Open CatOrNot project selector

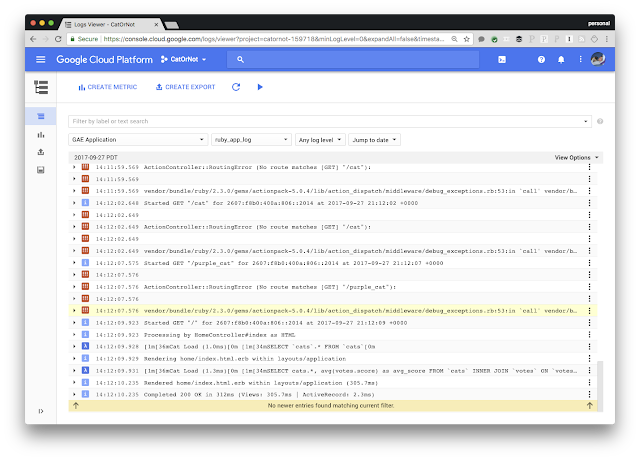183,60
